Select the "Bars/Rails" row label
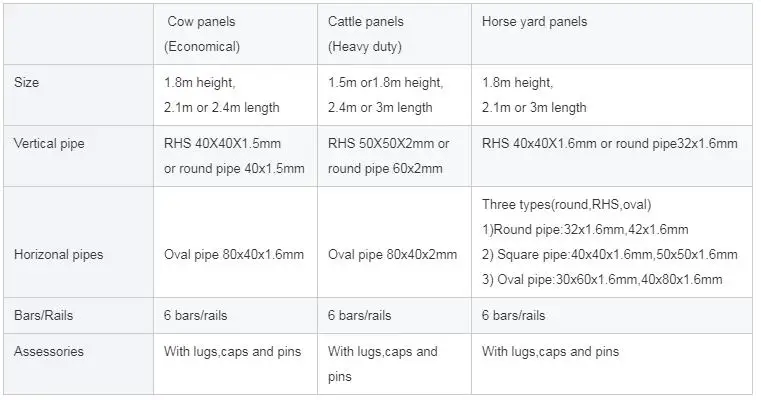The height and width of the screenshot is (400, 761). coord(46,315)
